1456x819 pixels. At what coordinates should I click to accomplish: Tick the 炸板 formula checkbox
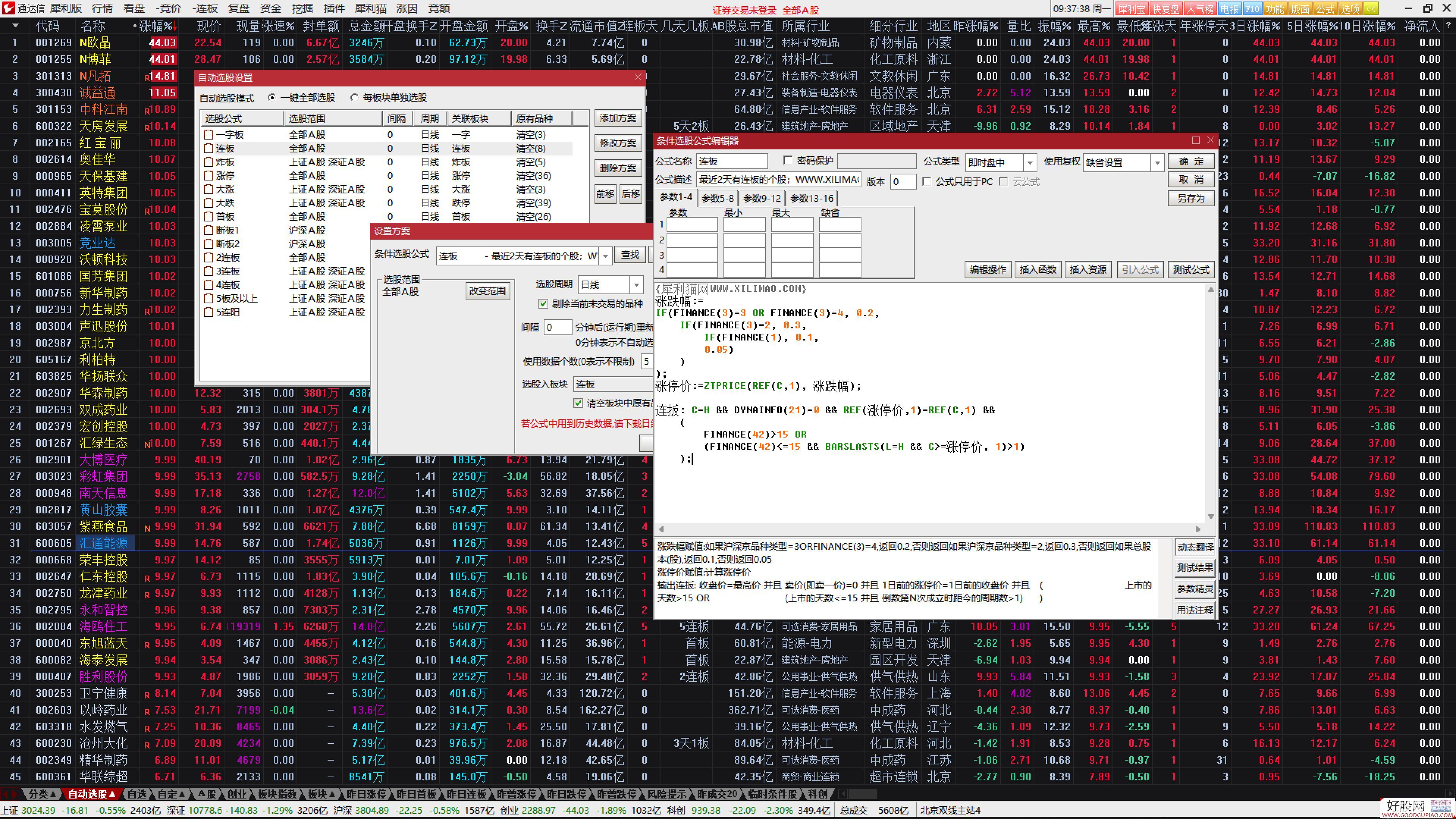click(209, 162)
